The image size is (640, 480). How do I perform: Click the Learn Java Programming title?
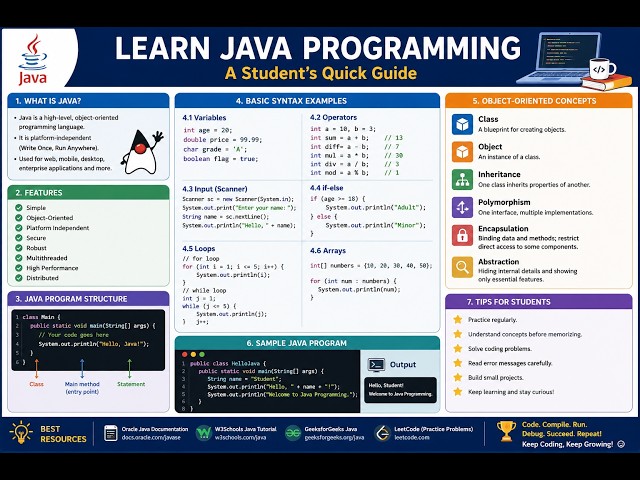point(318,48)
